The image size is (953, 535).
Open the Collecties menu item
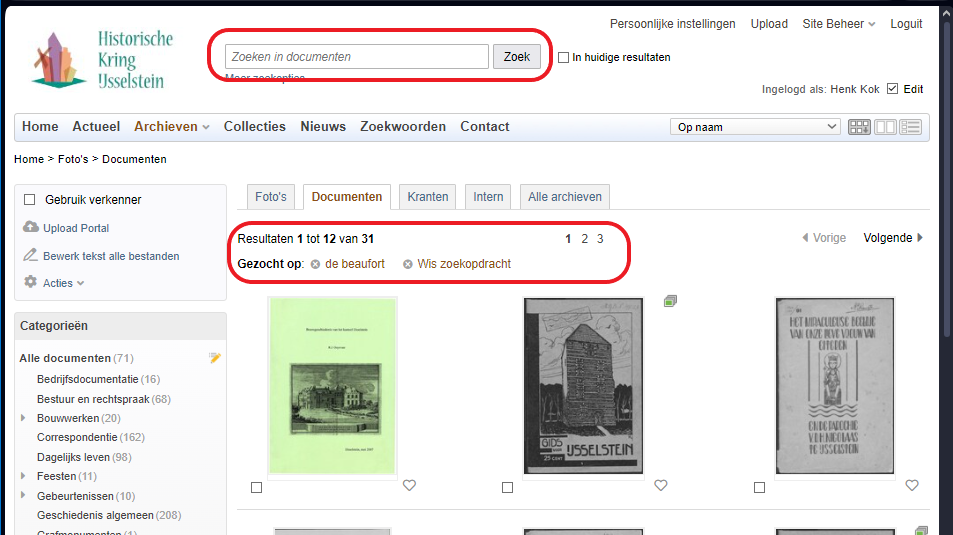coord(255,126)
